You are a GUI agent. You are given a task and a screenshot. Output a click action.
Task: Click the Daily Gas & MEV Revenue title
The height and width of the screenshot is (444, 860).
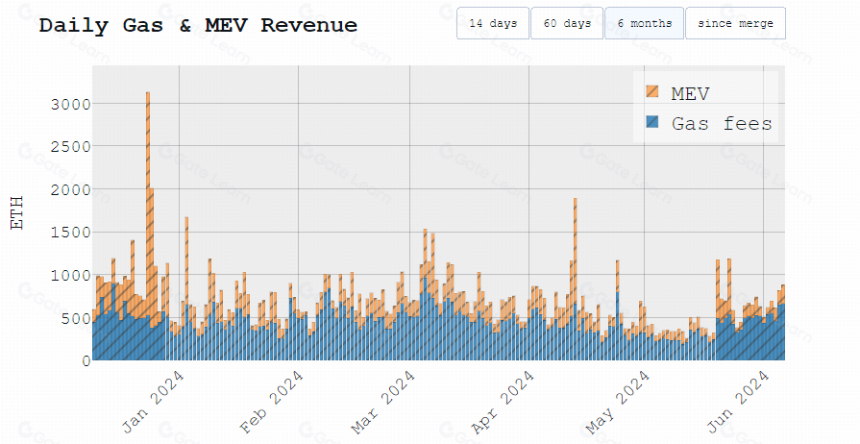(x=198, y=25)
